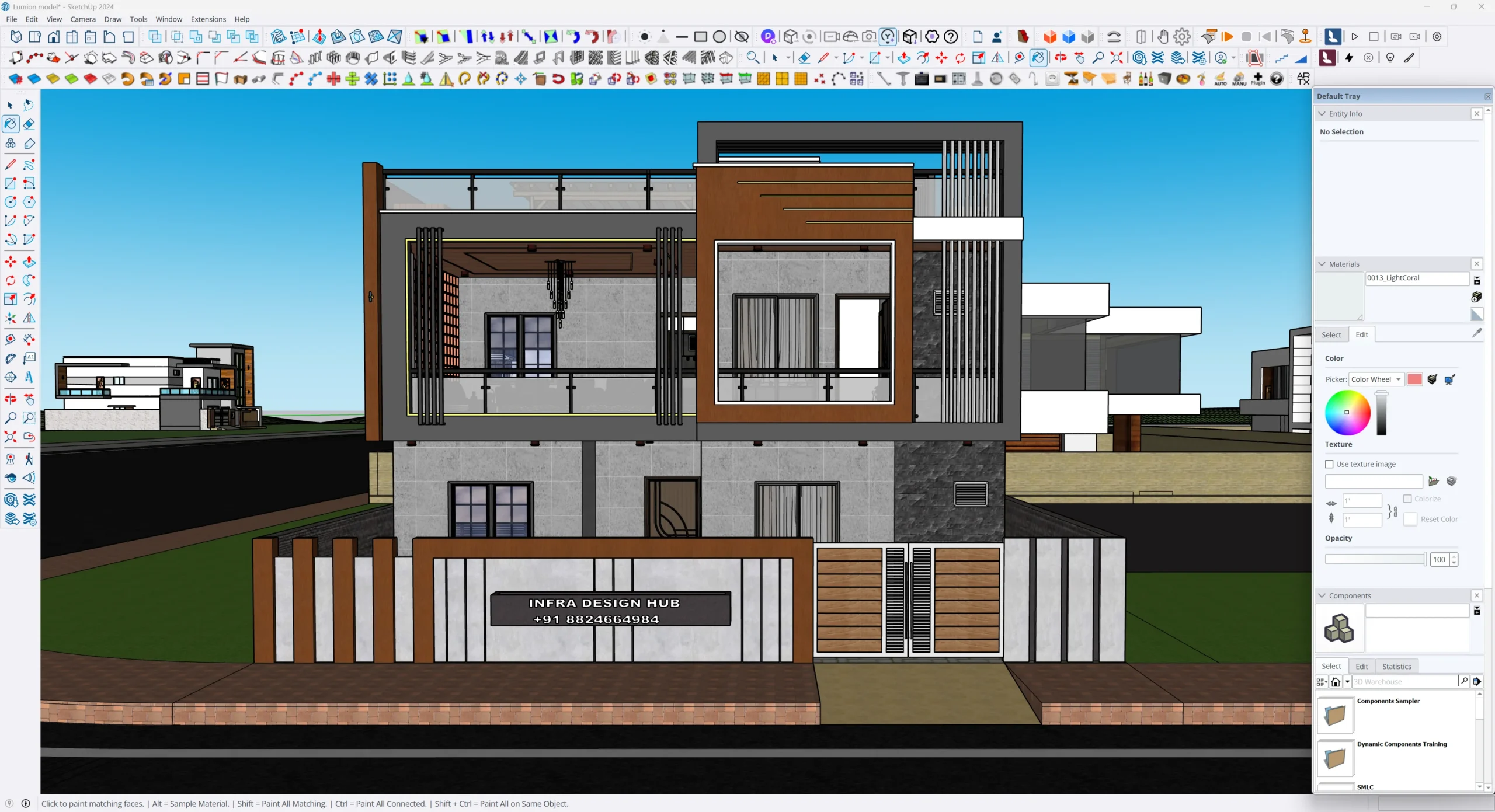Viewport: 1495px width, 812px height.
Task: Click the LightCoral color swatch
Action: tap(1414, 379)
